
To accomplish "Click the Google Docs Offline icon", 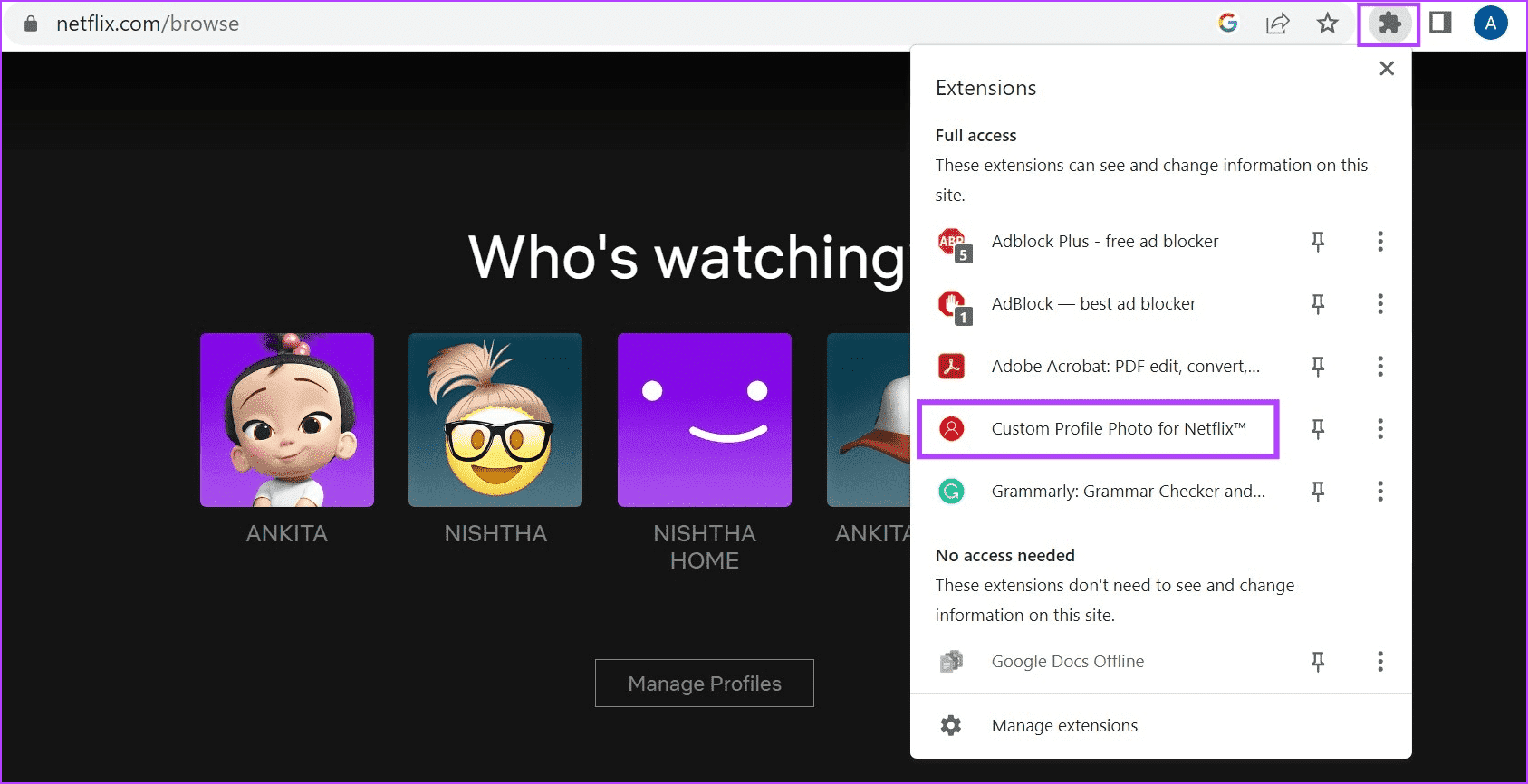I will (951, 662).
